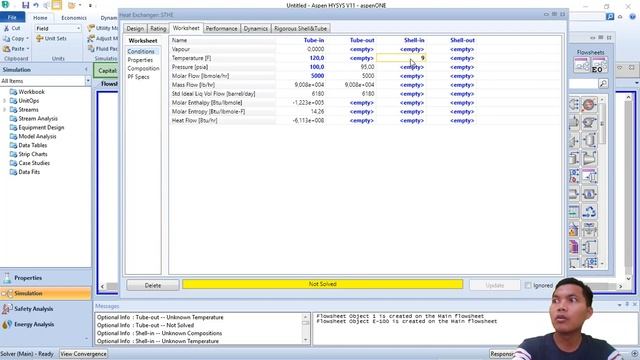The width and height of the screenshot is (640, 360).
Task: Open quick access toolbar customize dropdown
Action: tap(90, 5)
